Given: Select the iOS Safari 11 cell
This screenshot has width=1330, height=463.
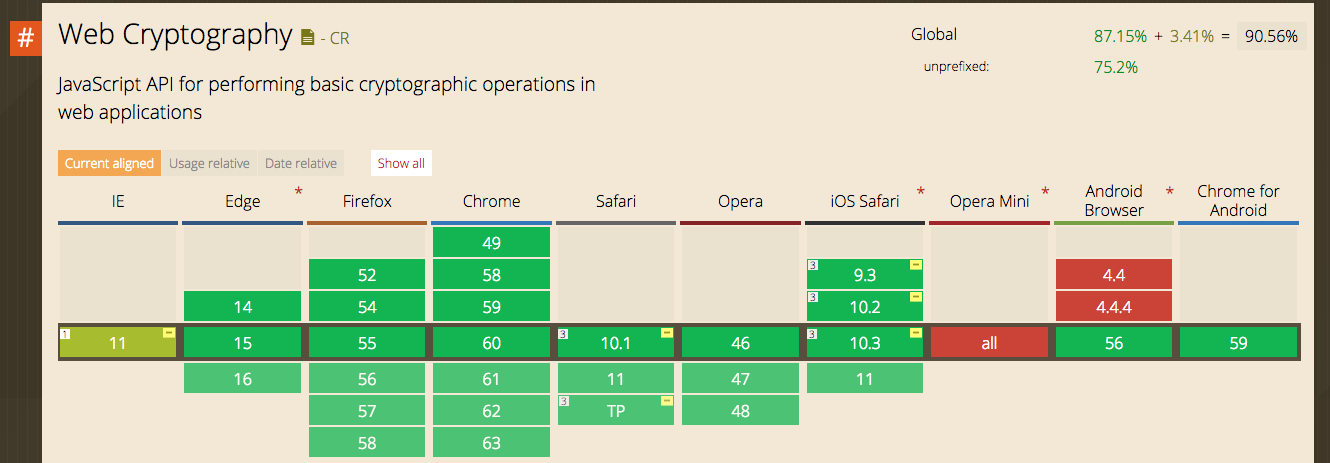Looking at the screenshot, I should pyautogui.click(x=865, y=378).
